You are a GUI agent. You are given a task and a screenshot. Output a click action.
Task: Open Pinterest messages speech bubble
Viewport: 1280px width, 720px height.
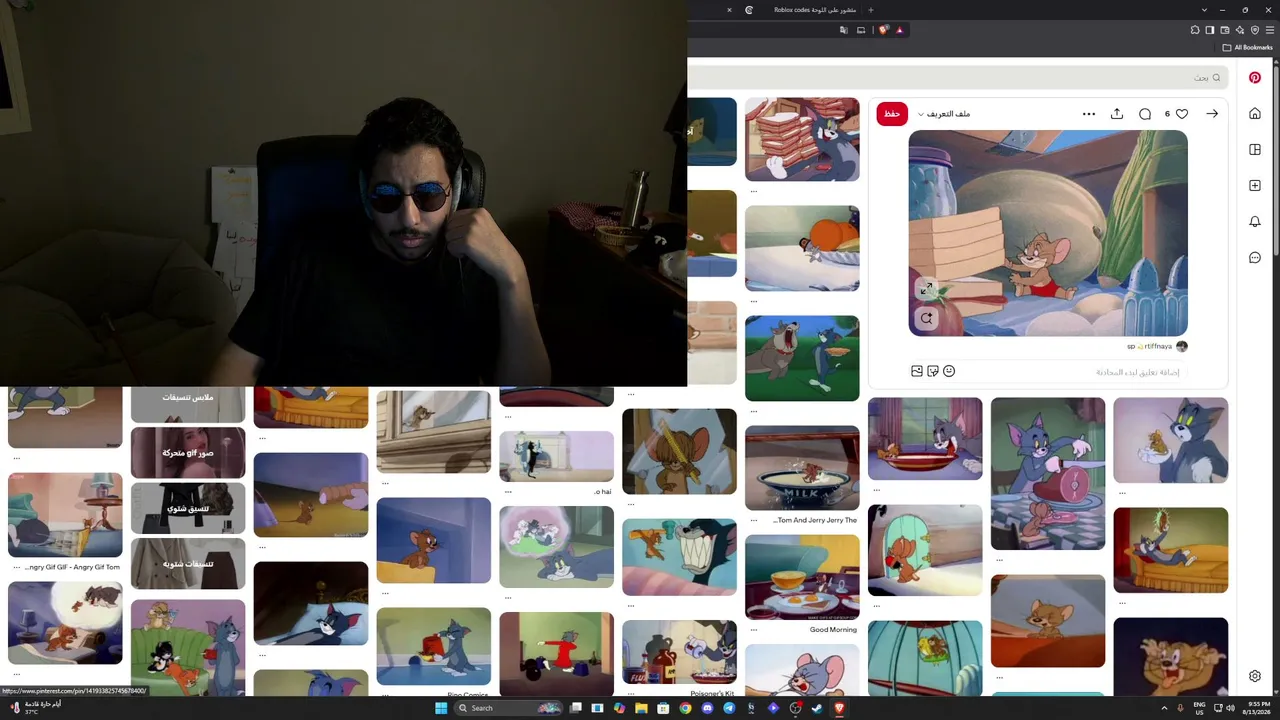pyautogui.click(x=1255, y=257)
